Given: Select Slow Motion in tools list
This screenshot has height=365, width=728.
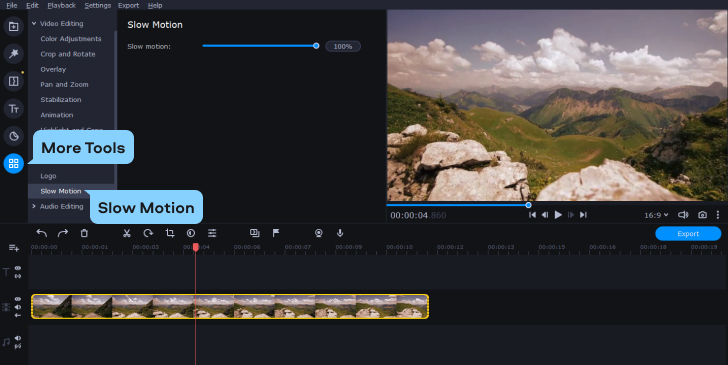Looking at the screenshot, I should coord(61,191).
